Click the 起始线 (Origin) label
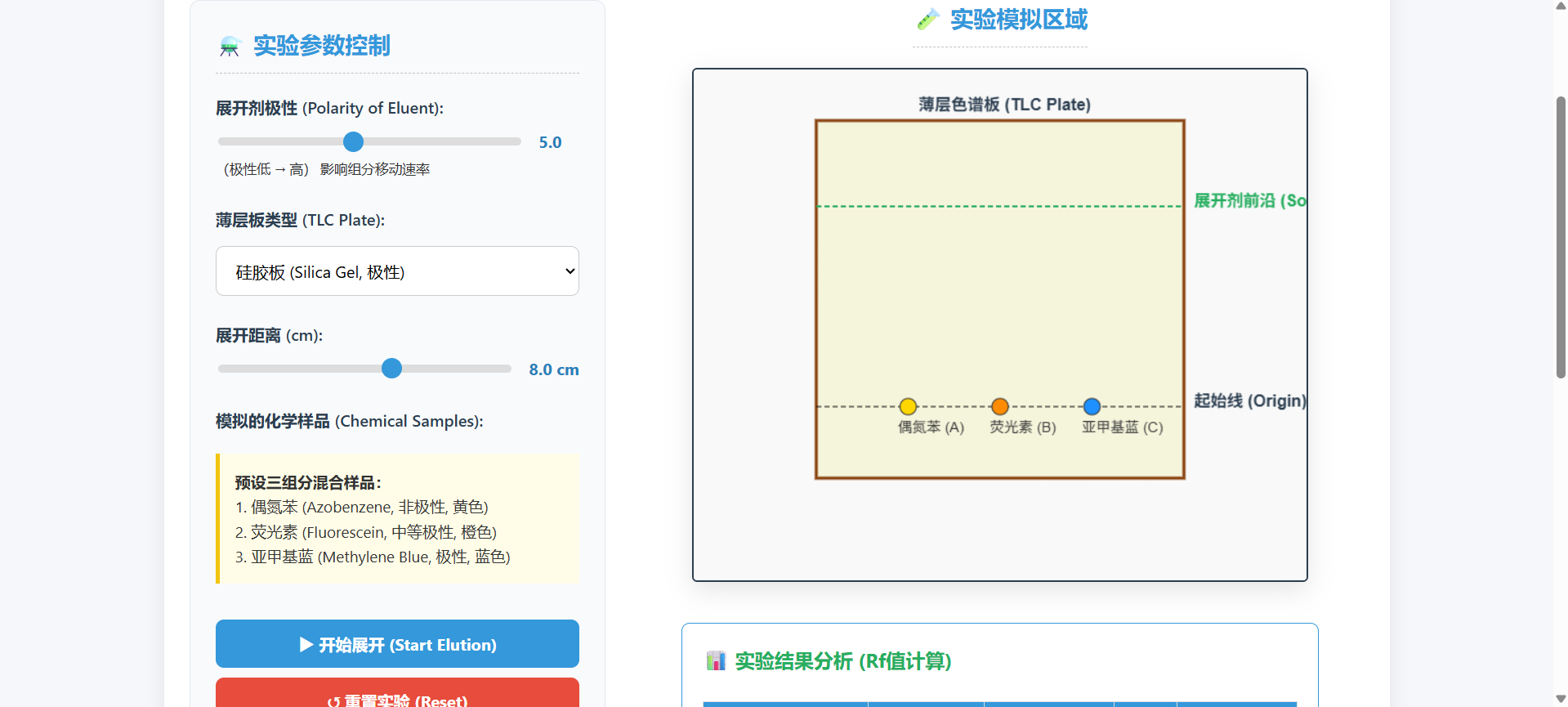Image resolution: width=1568 pixels, height=707 pixels. (1249, 400)
